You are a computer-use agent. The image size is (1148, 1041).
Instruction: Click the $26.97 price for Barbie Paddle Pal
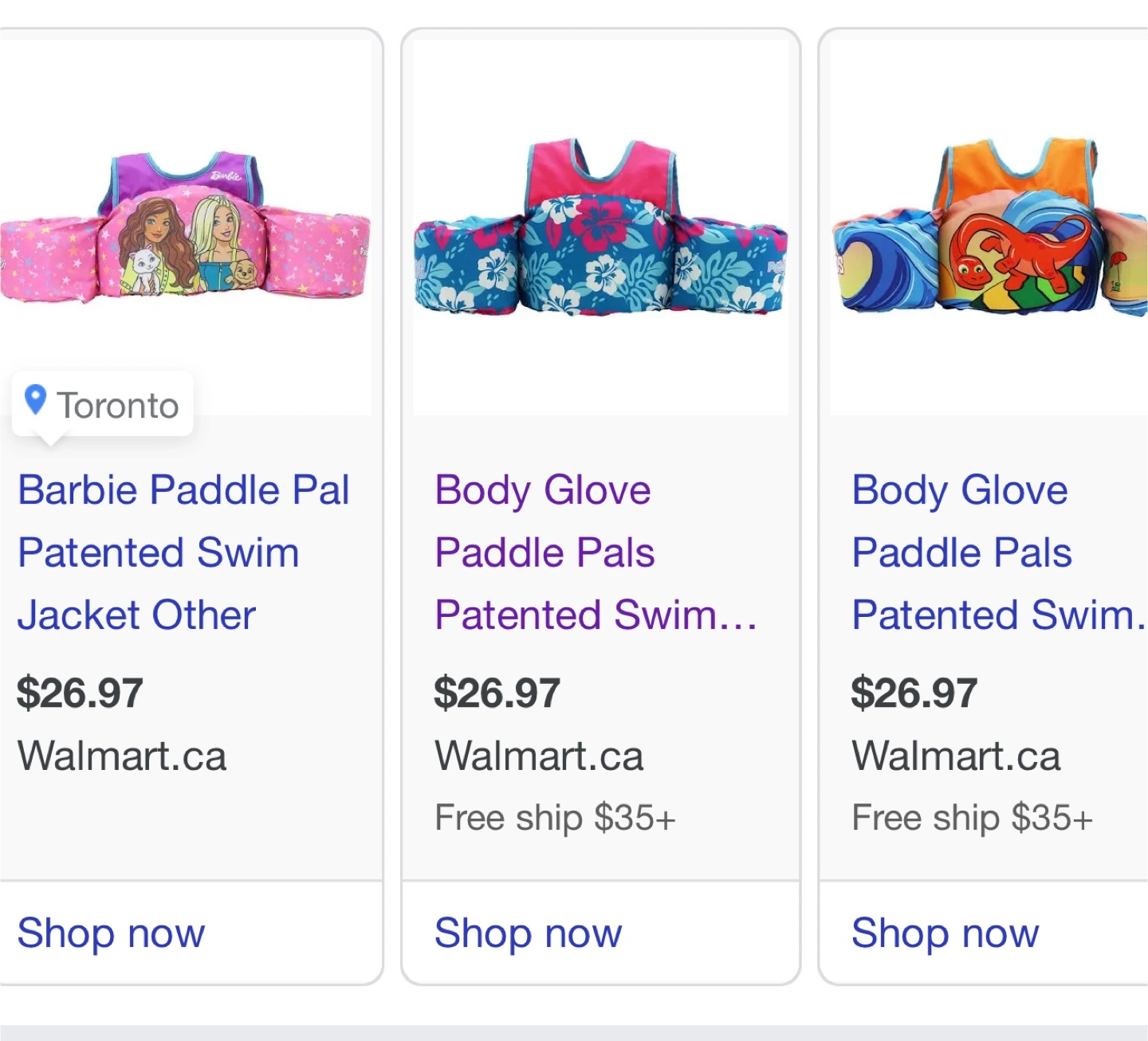pos(81,693)
